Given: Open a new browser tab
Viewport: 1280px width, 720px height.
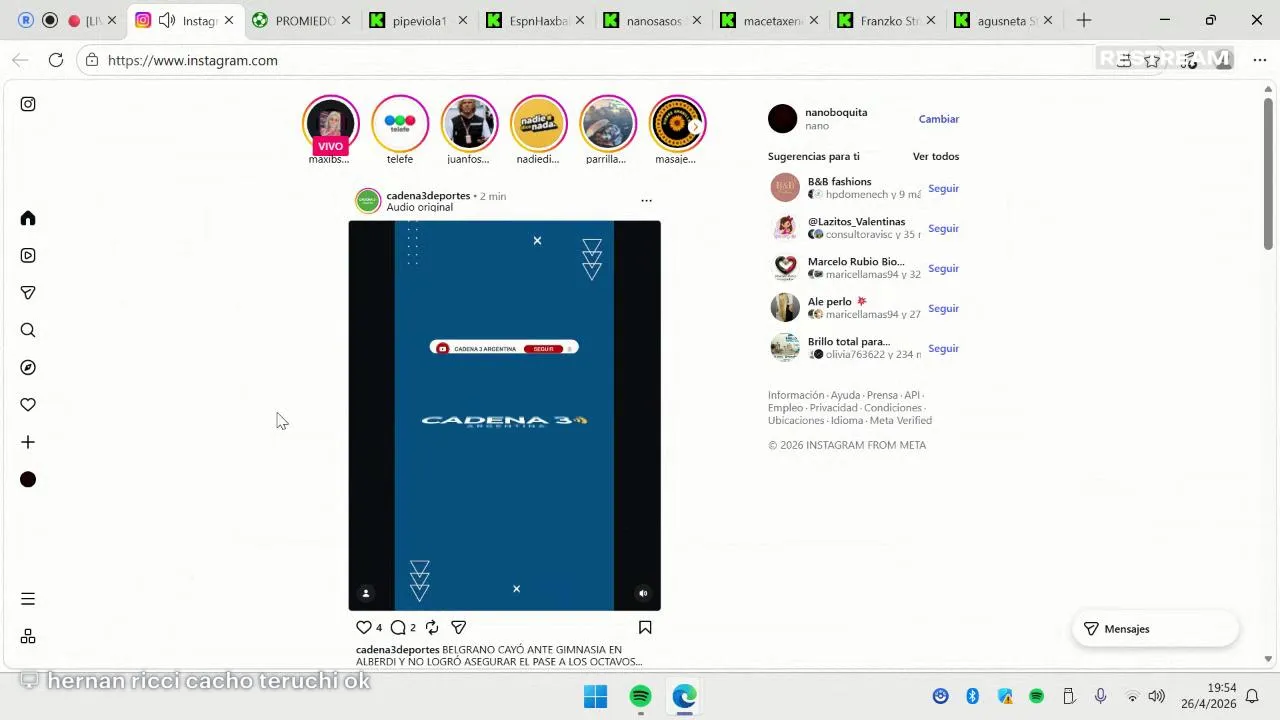Looking at the screenshot, I should (x=1084, y=20).
